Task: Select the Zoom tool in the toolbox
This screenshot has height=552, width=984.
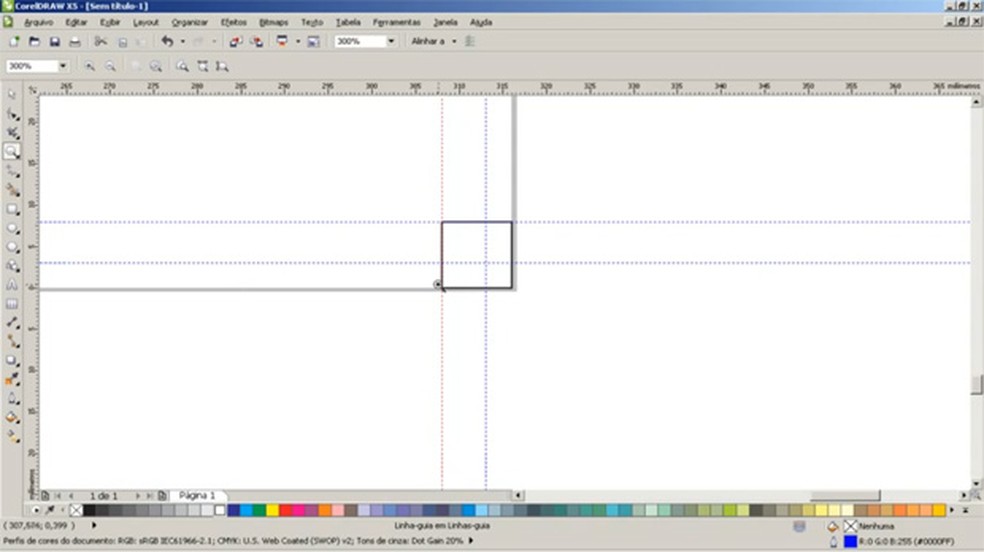Action: (12, 151)
